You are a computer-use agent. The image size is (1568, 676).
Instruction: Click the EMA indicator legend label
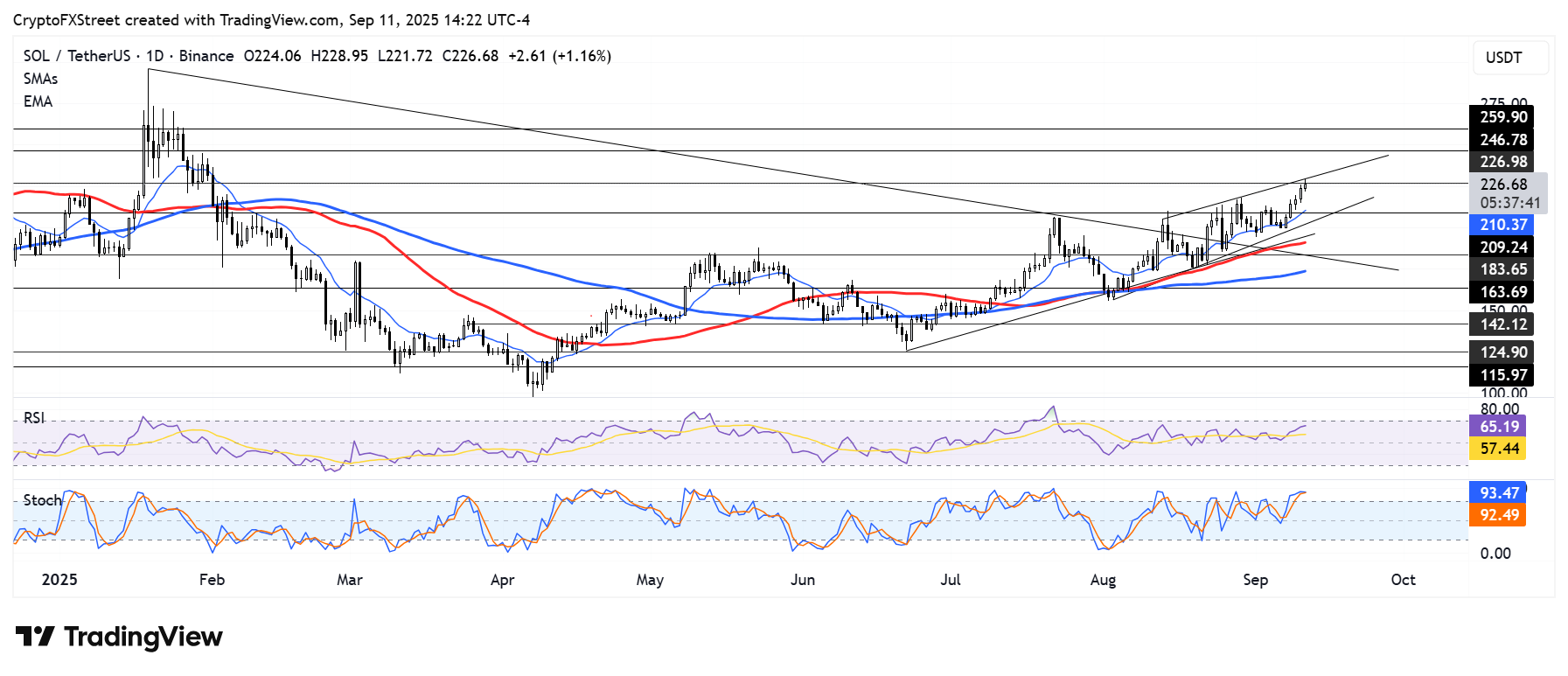pos(38,101)
